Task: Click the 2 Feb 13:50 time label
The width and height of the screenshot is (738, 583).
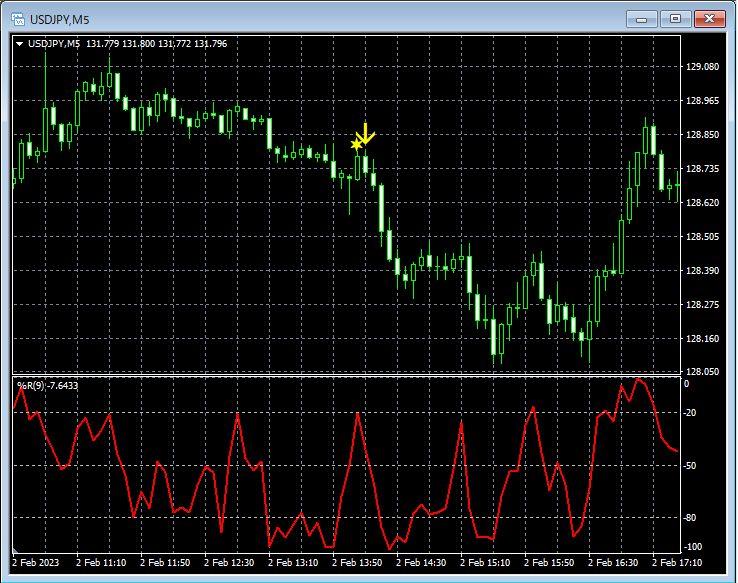Action: [x=357, y=563]
